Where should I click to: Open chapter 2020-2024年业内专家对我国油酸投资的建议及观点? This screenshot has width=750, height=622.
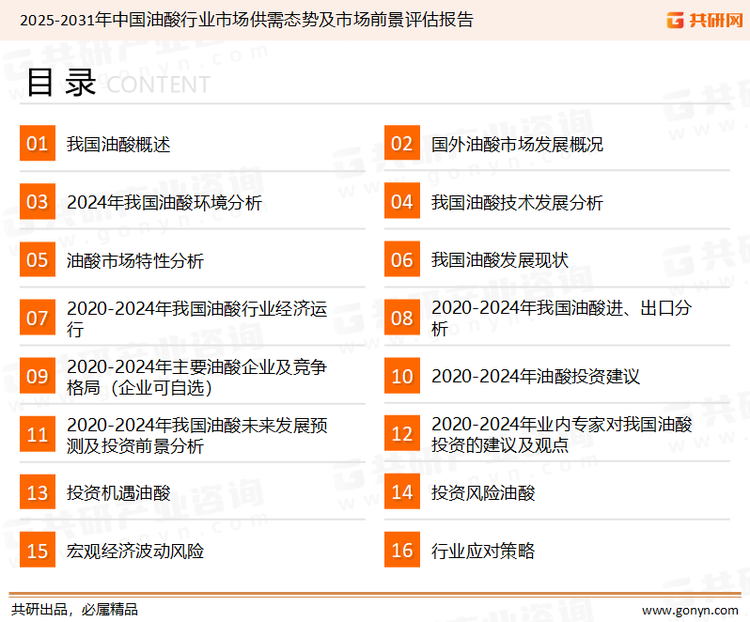click(562, 434)
